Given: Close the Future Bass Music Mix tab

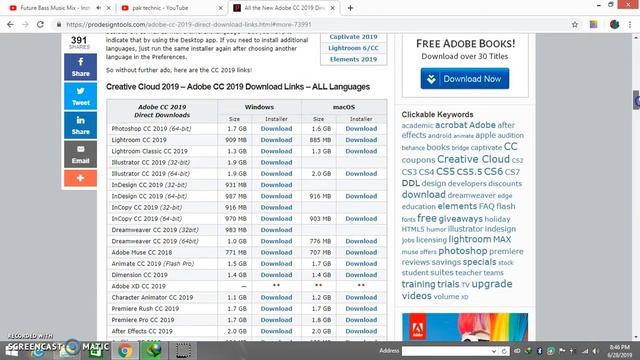Looking at the screenshot, I should click(x=109, y=8).
